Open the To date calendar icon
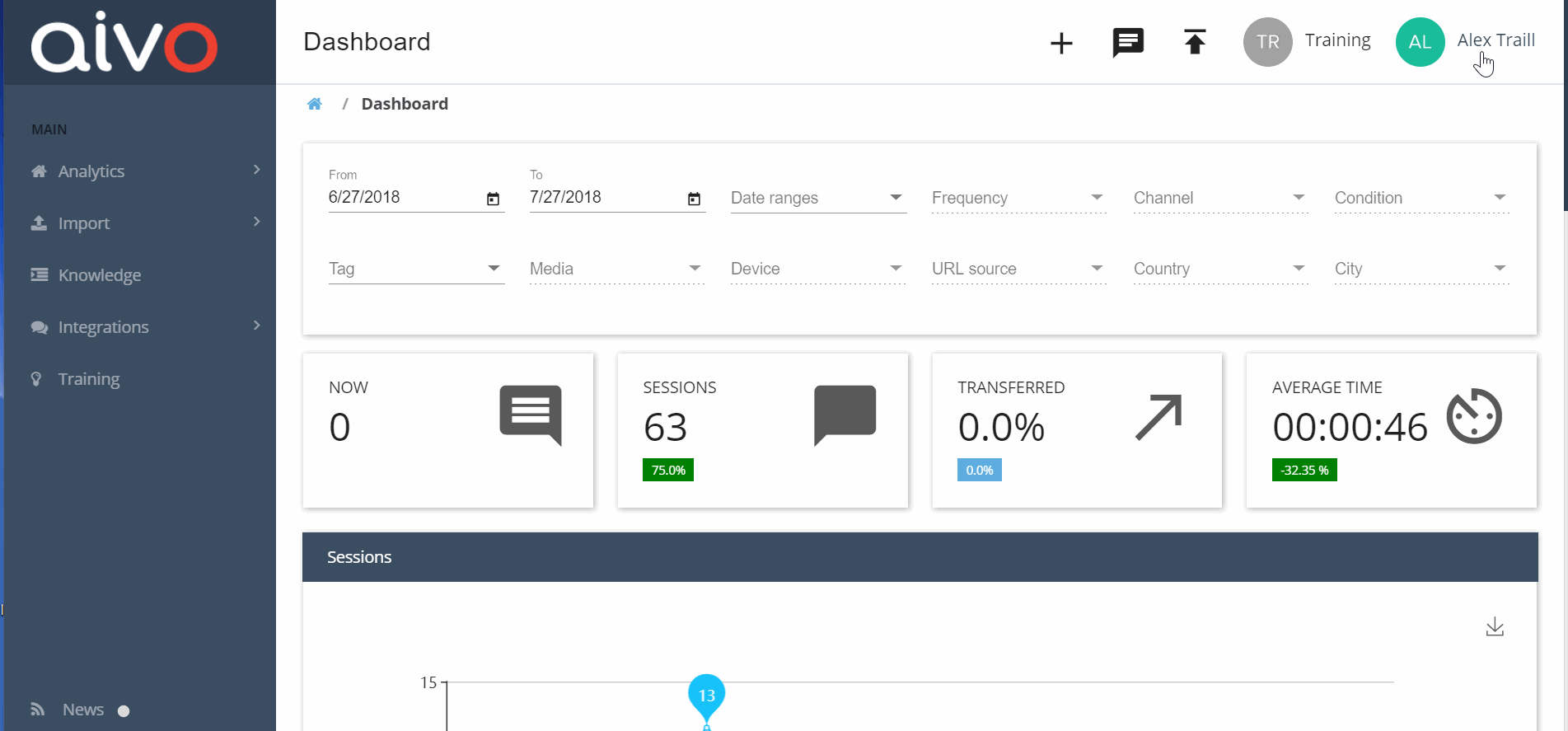Screen dimensions: 1568x731 coord(694,199)
